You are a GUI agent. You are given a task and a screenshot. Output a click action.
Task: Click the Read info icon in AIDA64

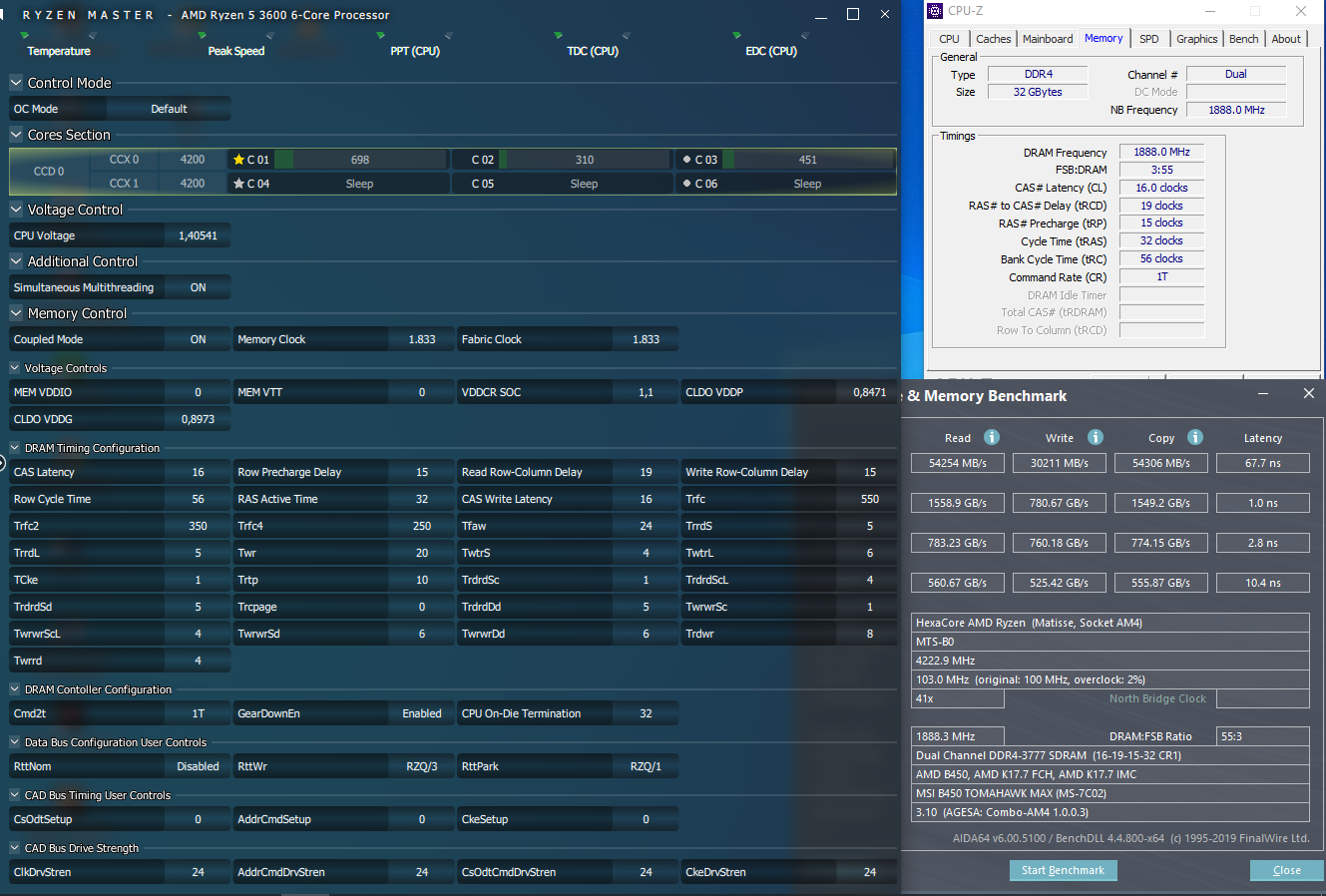pos(992,437)
